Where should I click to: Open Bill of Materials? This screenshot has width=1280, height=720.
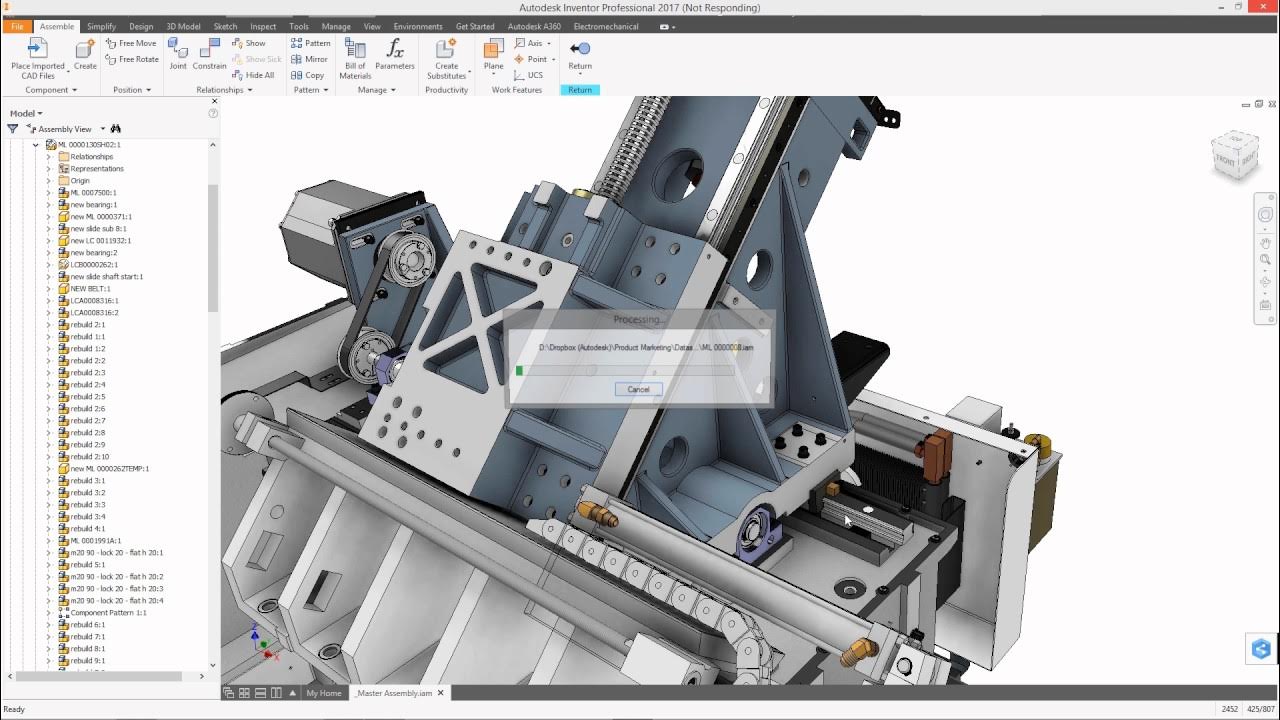point(355,58)
